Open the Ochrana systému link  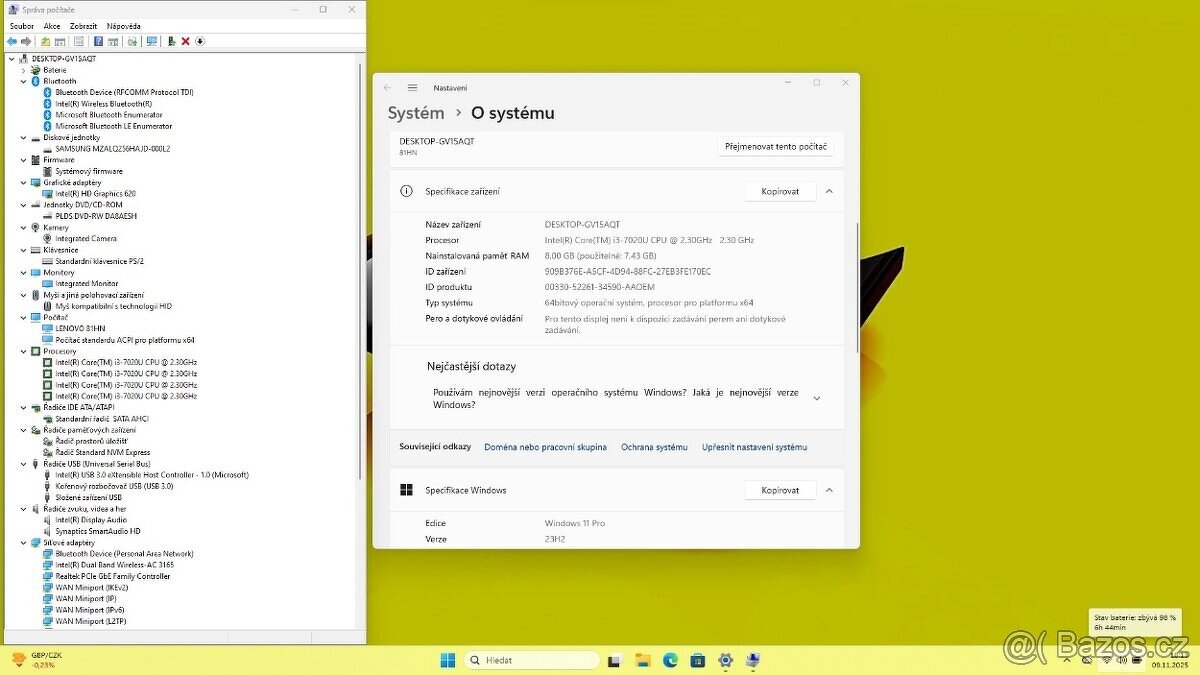pos(654,447)
